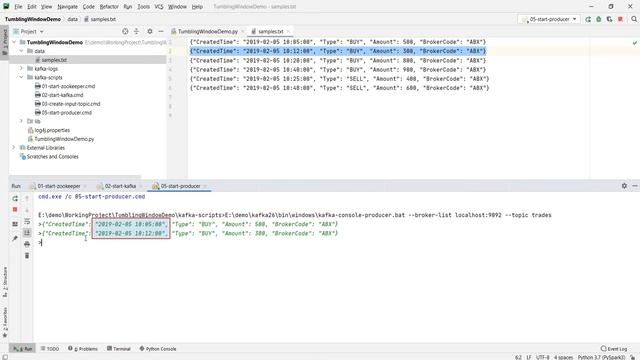Click the UTF-8 encoding in status bar

point(542,357)
